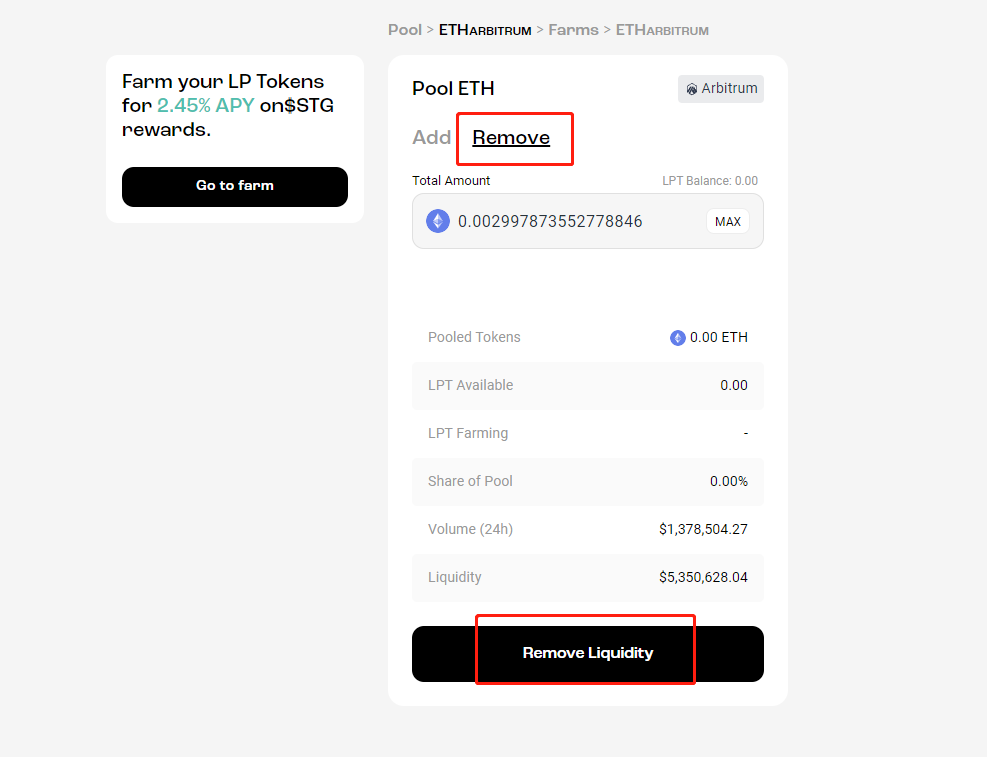Image resolution: width=987 pixels, height=757 pixels.
Task: Open the first ETH Arbitrum breadcrumb
Action: coord(485,30)
